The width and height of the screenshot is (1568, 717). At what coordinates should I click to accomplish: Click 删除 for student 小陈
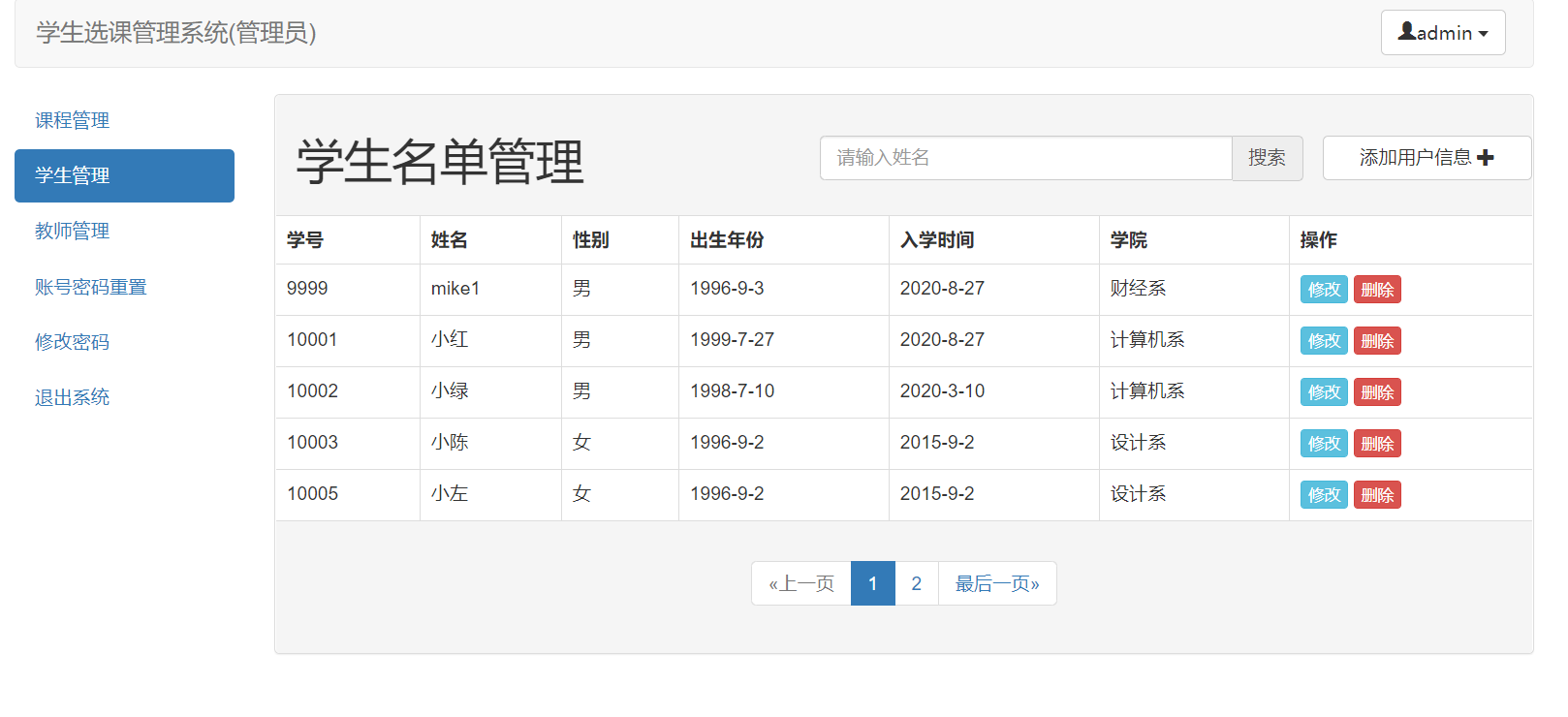pyautogui.click(x=1377, y=444)
